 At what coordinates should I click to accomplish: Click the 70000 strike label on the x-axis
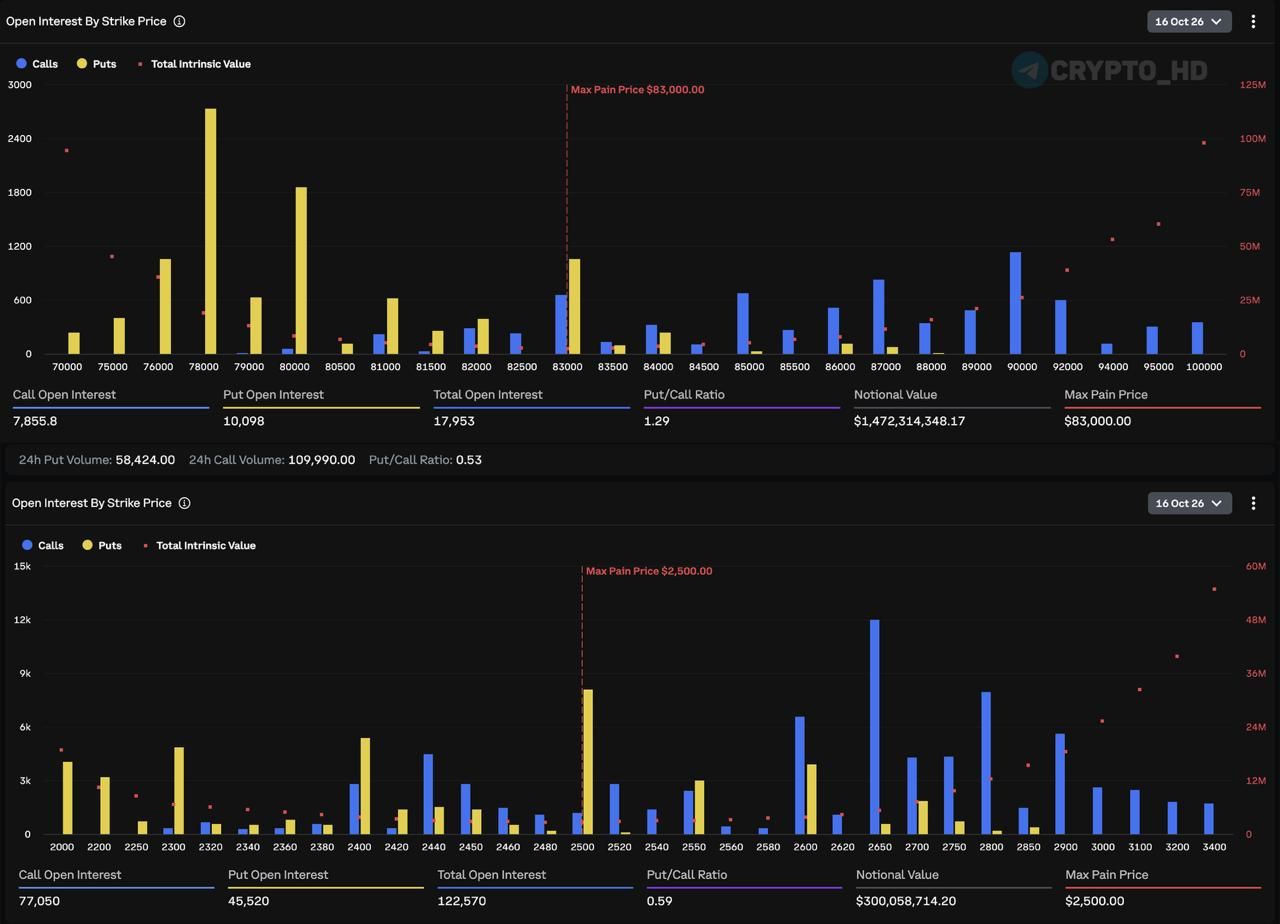[x=67, y=367]
